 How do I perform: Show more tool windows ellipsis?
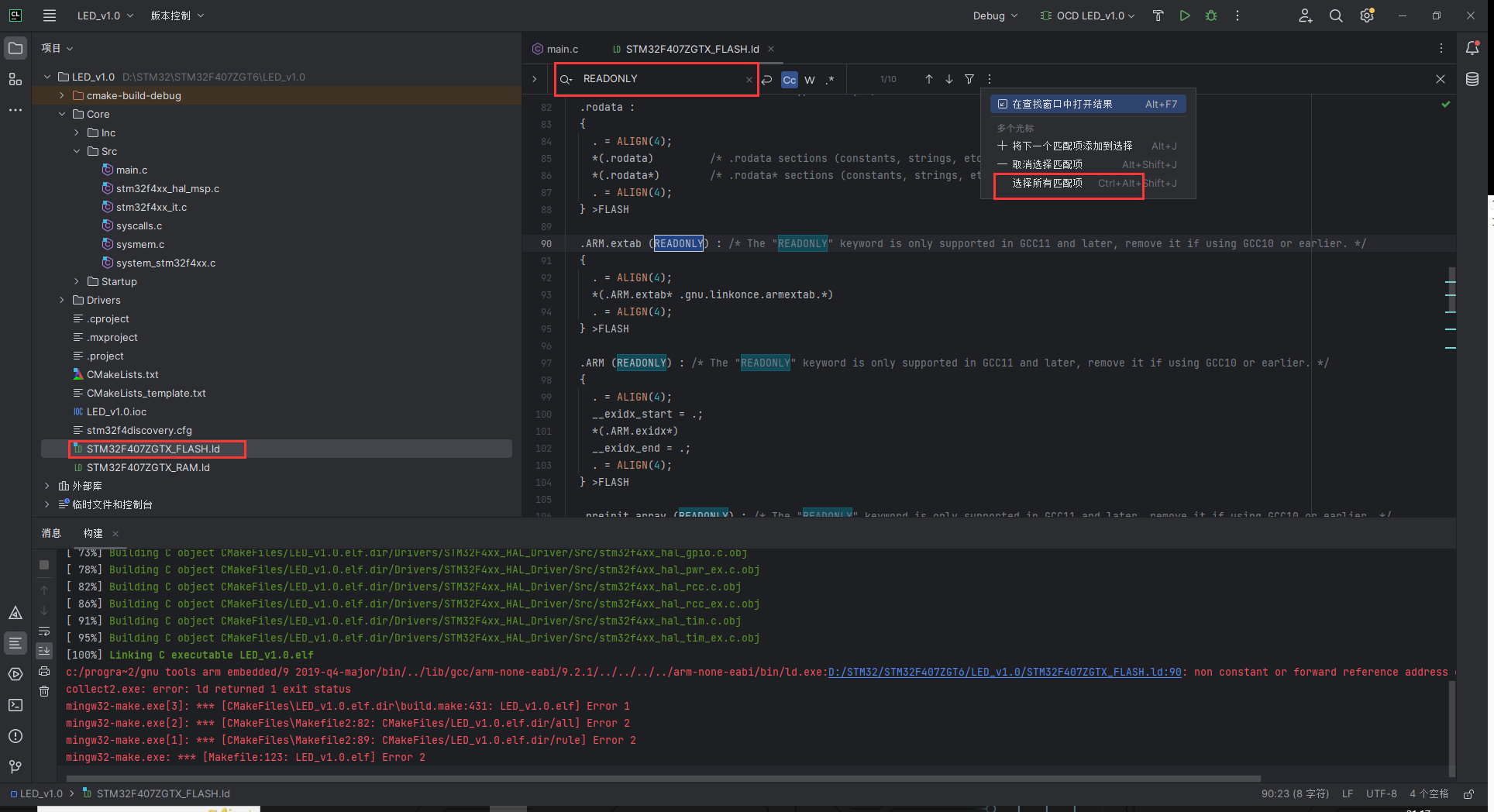coord(15,110)
